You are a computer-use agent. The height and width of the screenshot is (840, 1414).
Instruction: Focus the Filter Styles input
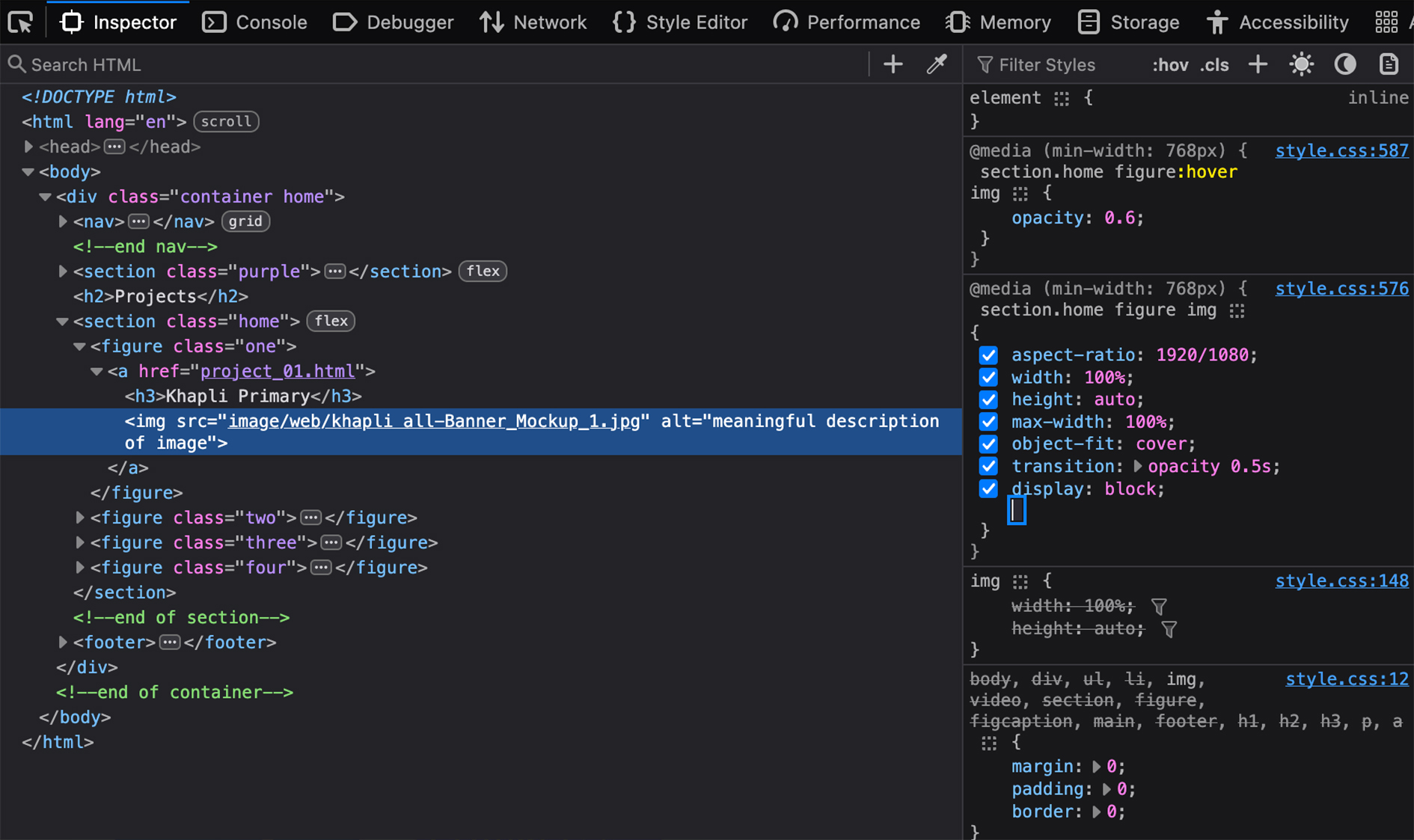click(1059, 65)
